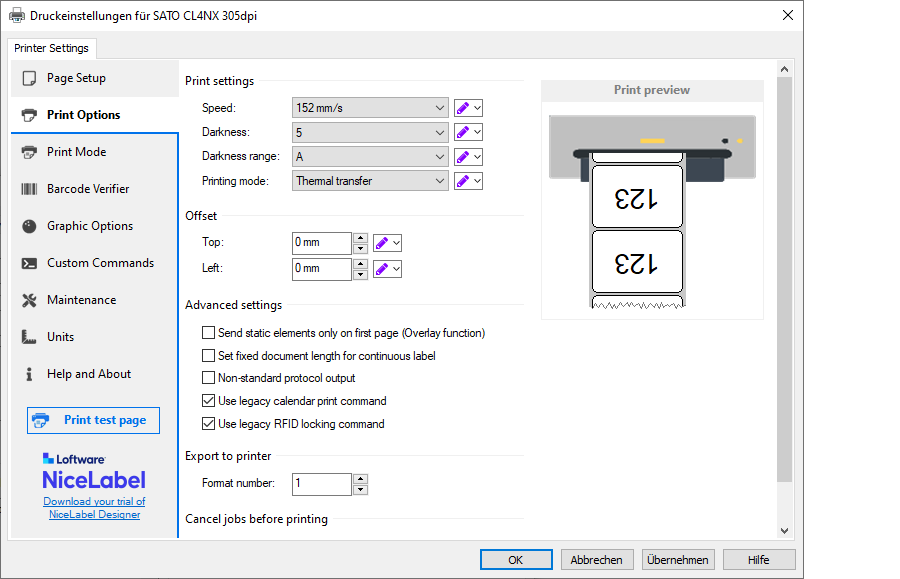Click the pencil icon next to Printing mode
The image size is (900, 579).
click(x=463, y=181)
